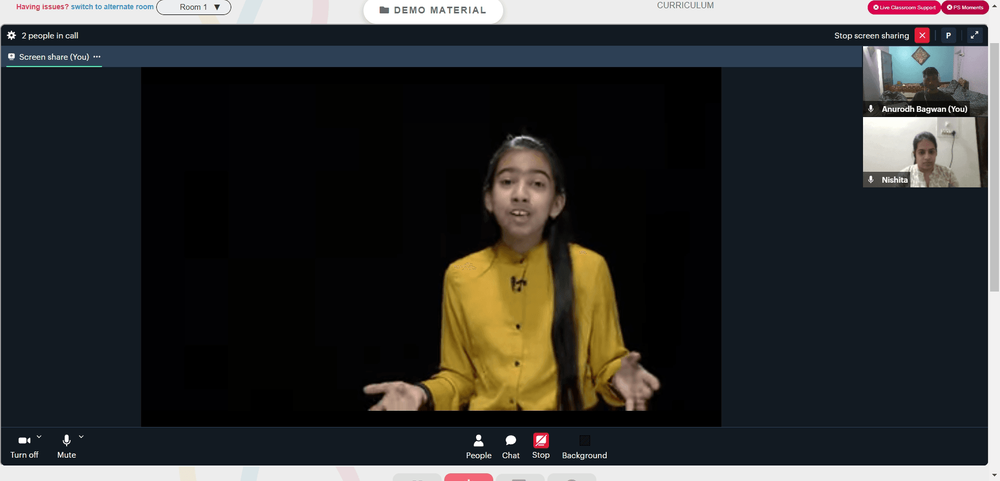The image size is (1000, 481).
Task: Click Live Classroom Support button
Action: [904, 8]
